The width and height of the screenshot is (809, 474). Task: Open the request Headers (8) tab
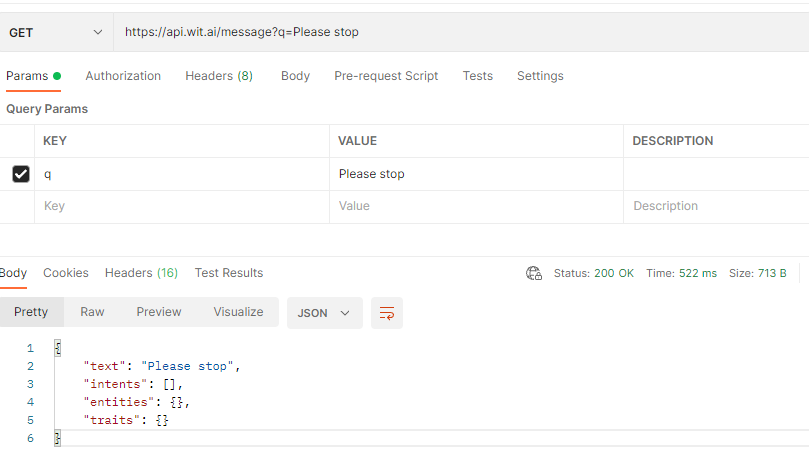click(219, 76)
